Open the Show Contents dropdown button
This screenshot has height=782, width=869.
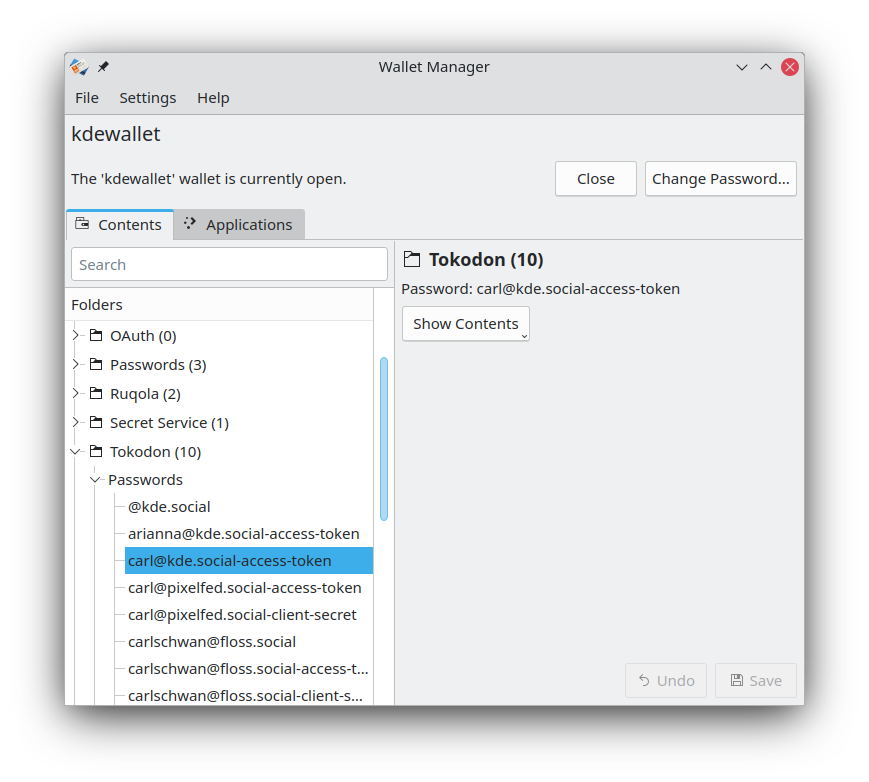(465, 324)
